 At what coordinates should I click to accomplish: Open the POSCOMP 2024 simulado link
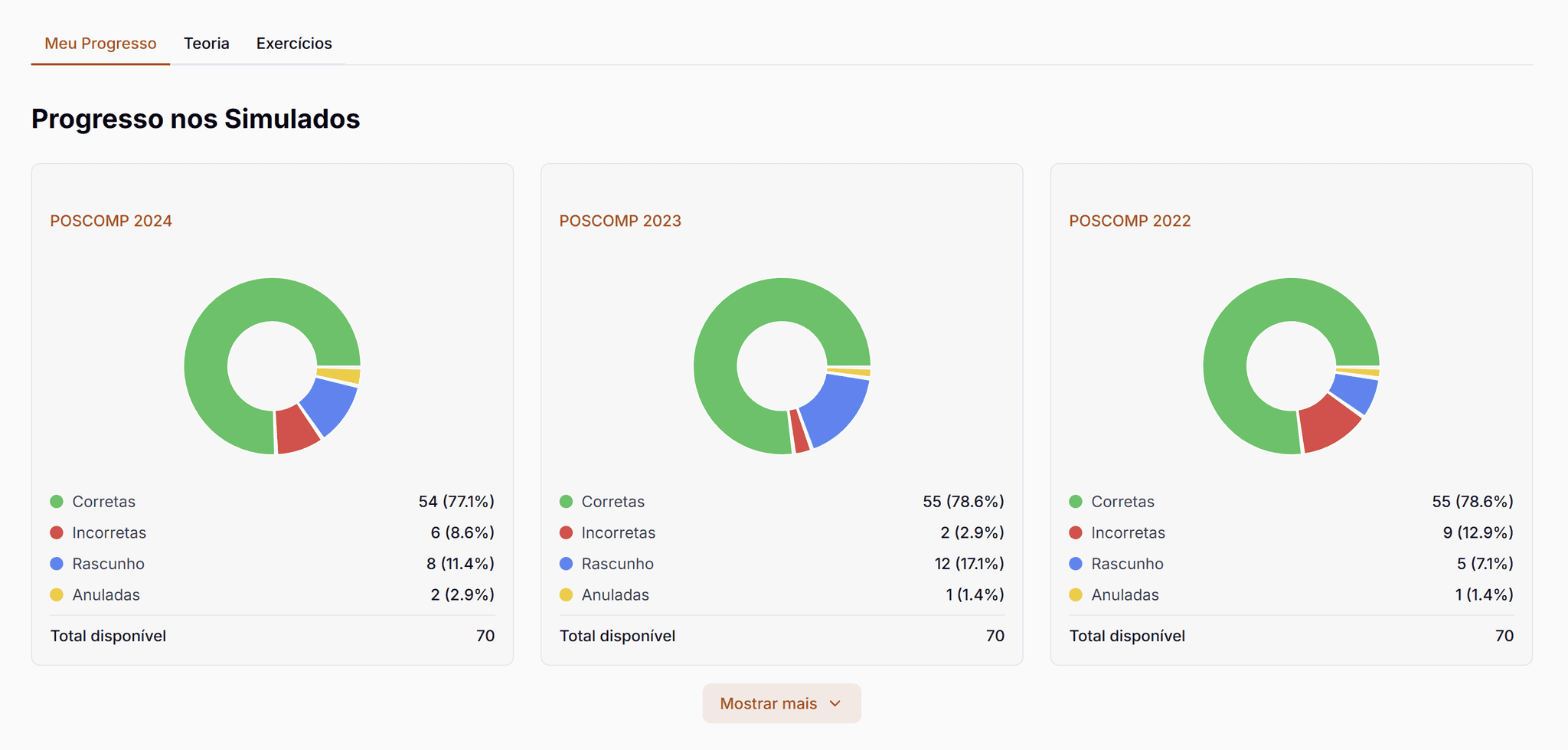[111, 221]
